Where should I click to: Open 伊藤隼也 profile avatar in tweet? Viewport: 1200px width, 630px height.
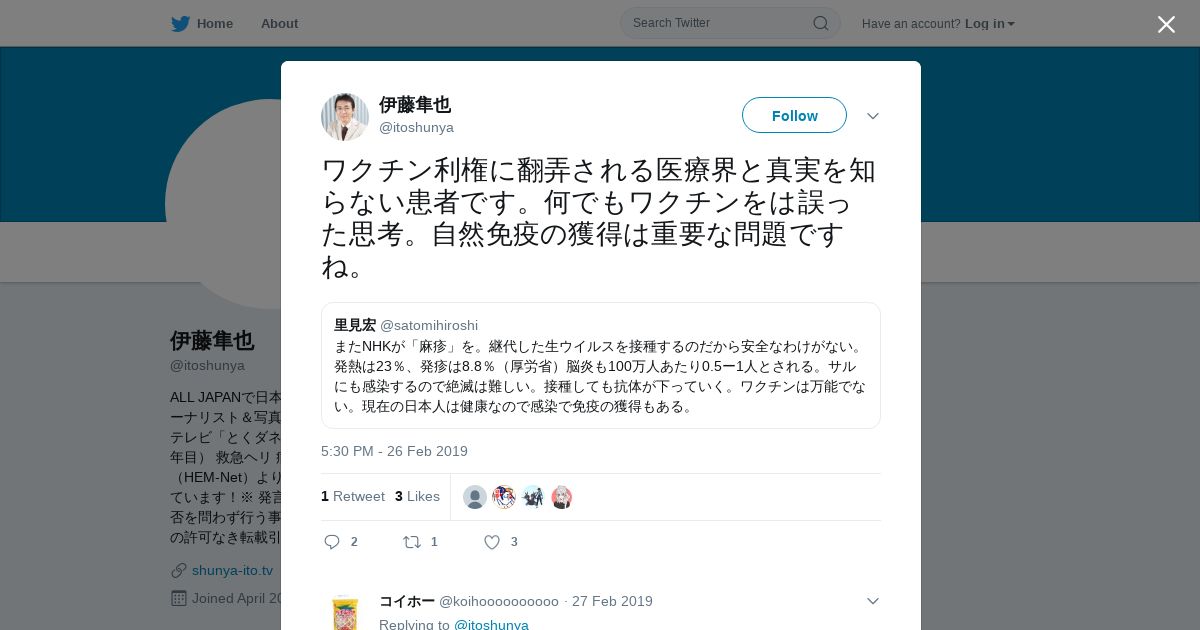coord(345,117)
